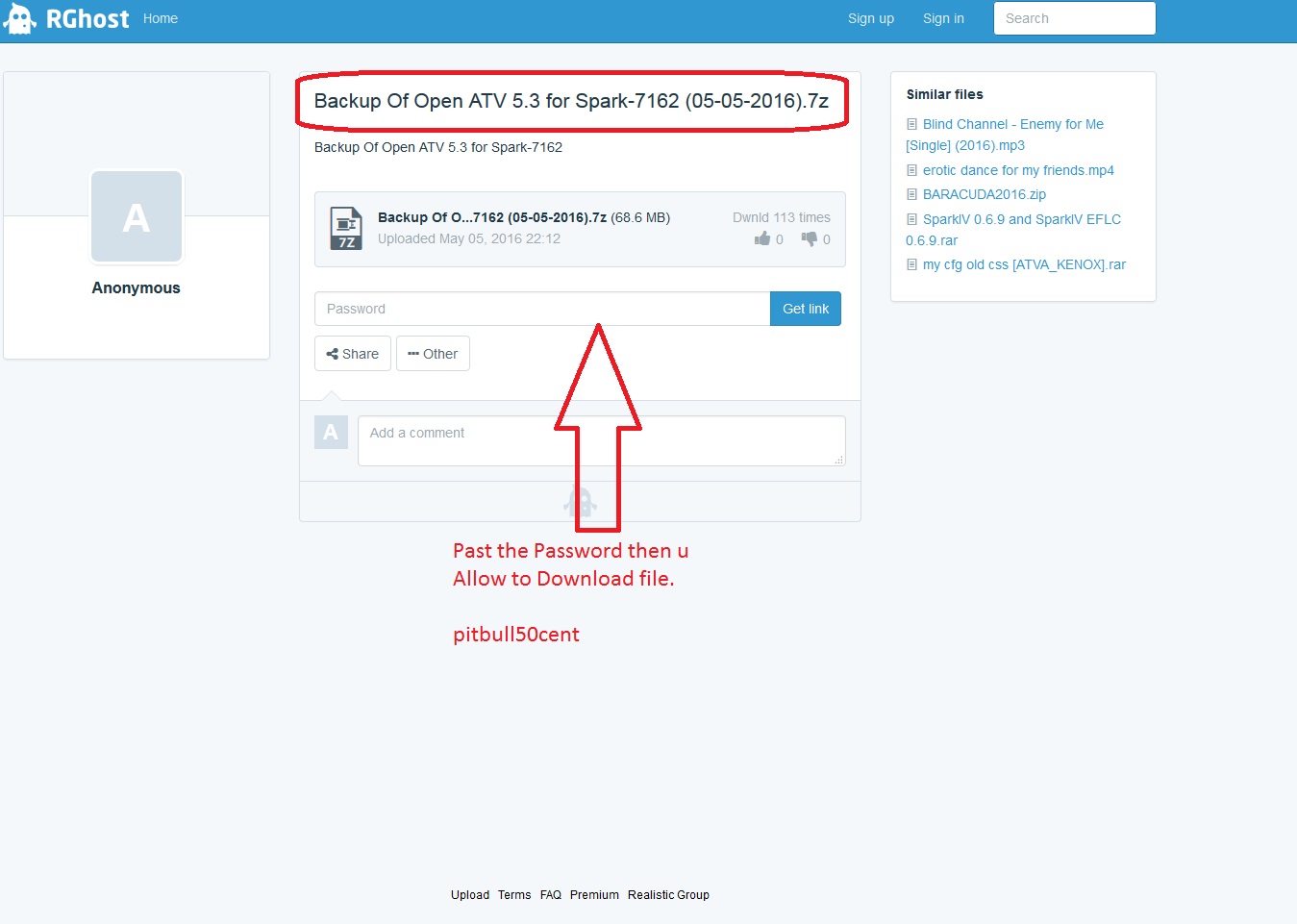Open the FAQ footer link
The image size is (1297, 924).
tap(550, 894)
